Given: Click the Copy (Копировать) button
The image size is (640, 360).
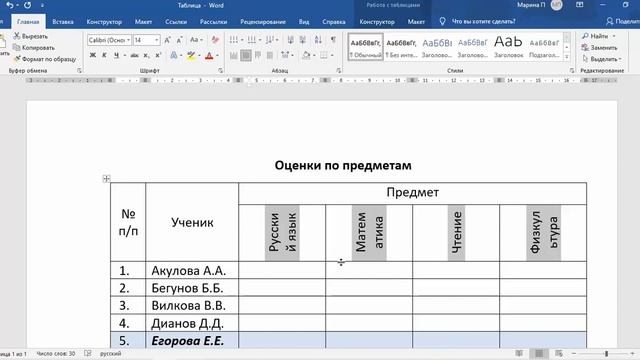Looking at the screenshot, I should click(x=34, y=48).
